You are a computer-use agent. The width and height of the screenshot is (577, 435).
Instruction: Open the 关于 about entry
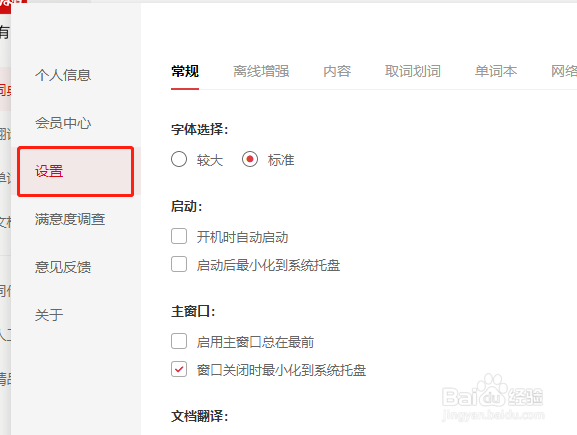49,315
